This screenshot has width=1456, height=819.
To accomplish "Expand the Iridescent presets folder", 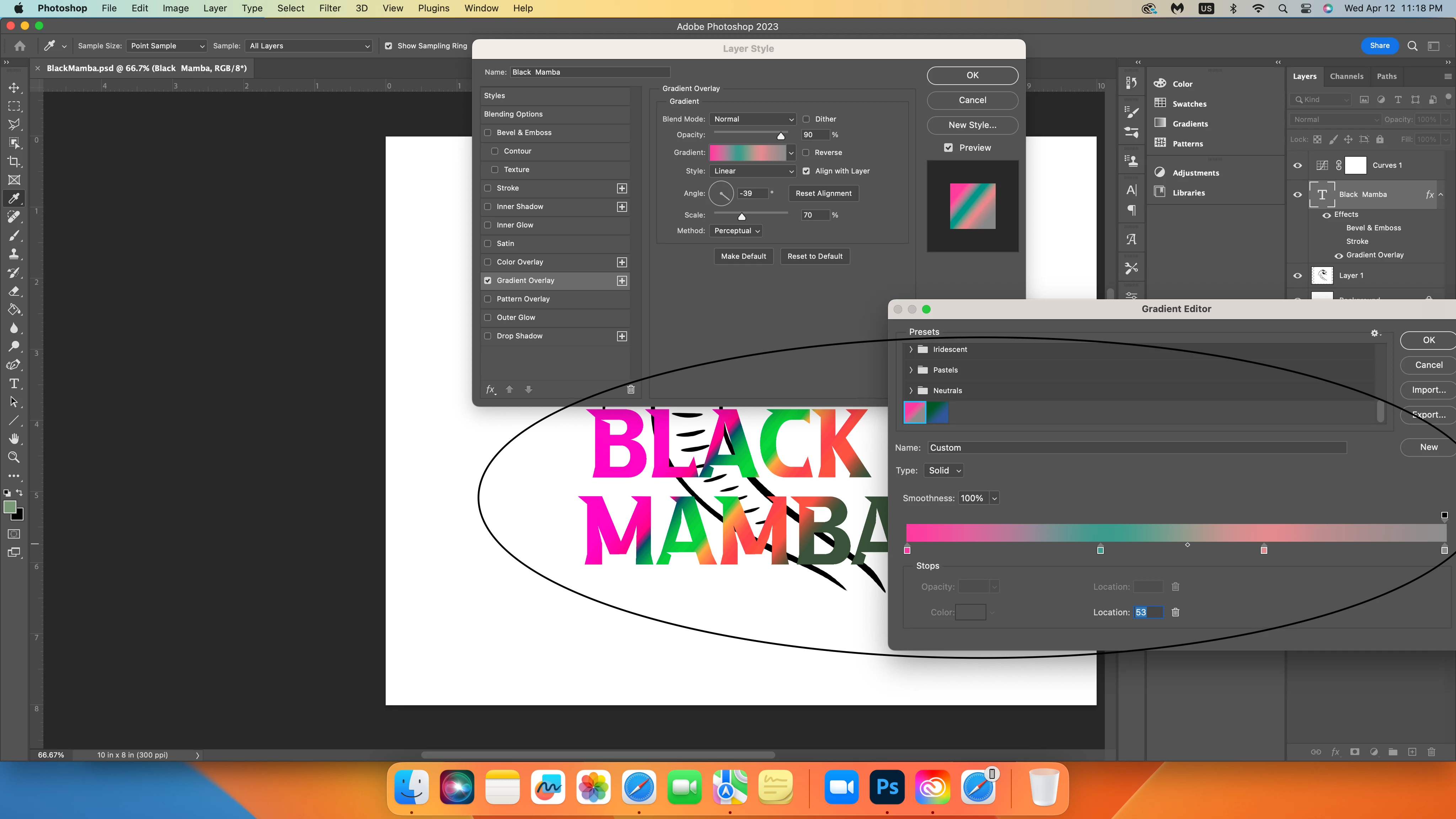I will click(911, 349).
